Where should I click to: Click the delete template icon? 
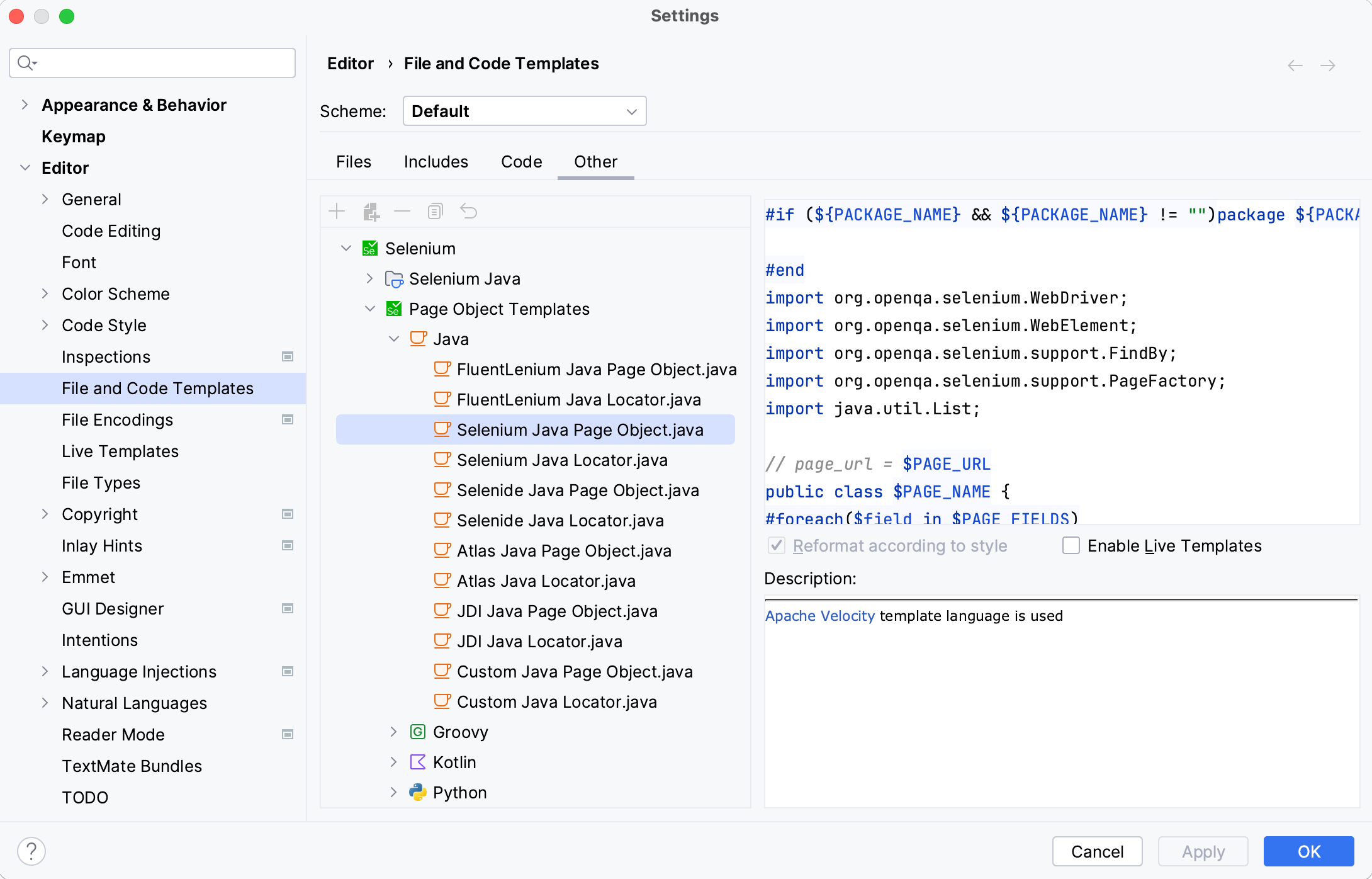(402, 211)
